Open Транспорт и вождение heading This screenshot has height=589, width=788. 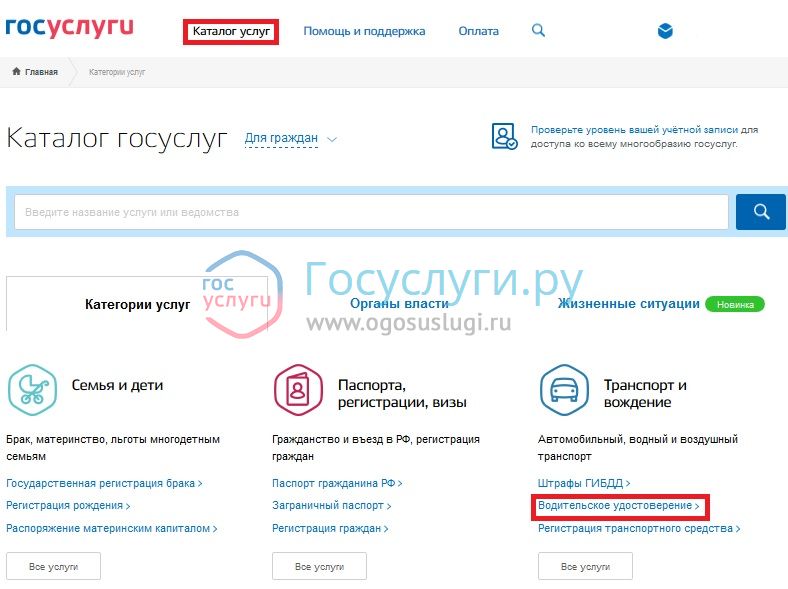[x=645, y=394]
